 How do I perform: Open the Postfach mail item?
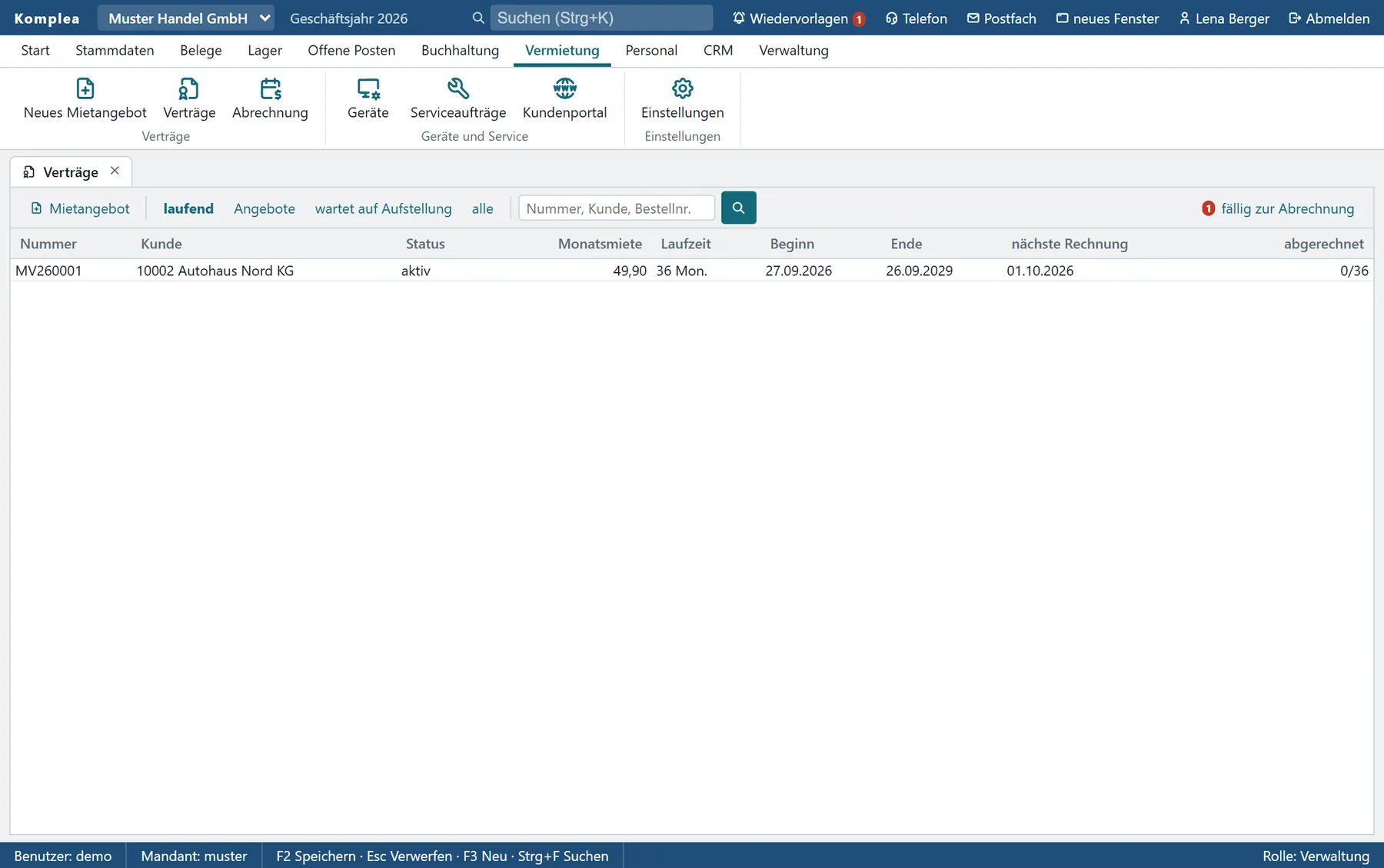(x=1002, y=18)
